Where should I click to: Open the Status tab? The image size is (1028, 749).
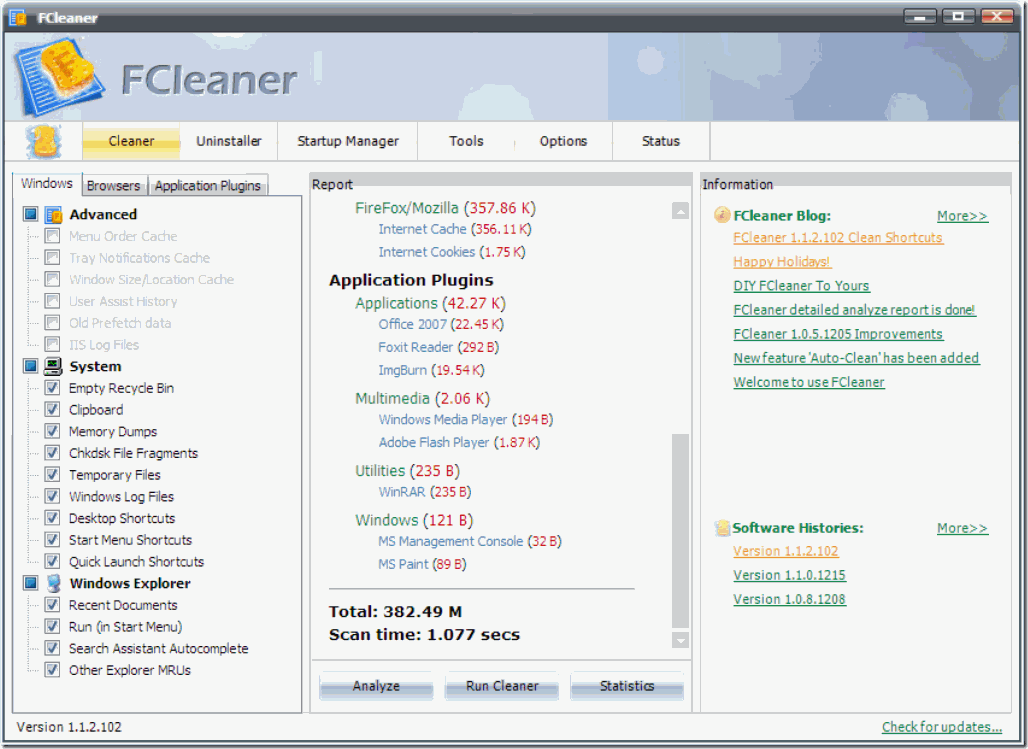pyautogui.click(x=661, y=141)
